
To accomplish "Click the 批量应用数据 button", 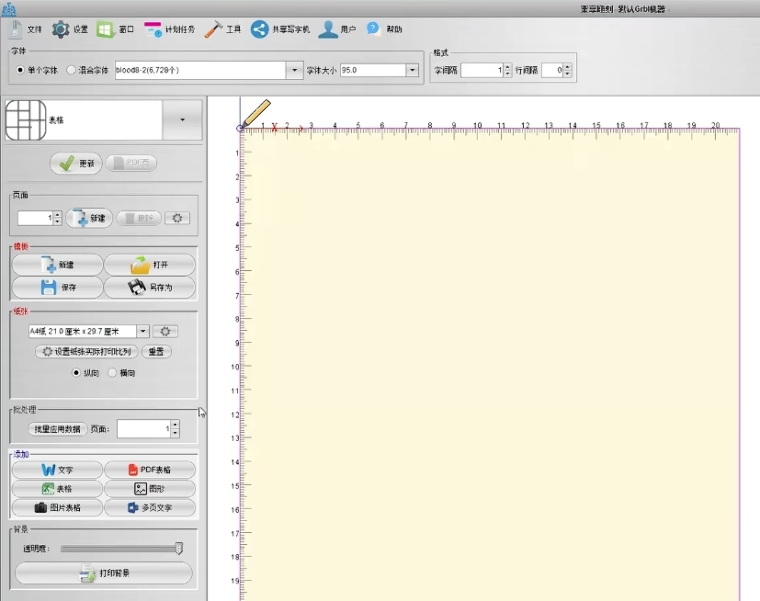I will pyautogui.click(x=56, y=428).
